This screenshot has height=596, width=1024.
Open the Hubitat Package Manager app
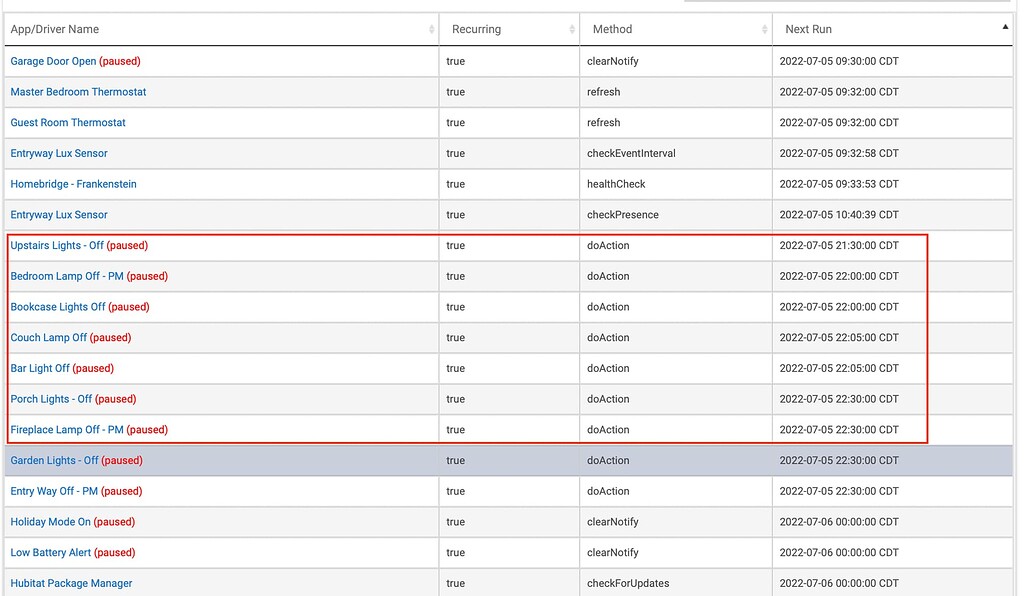(x=70, y=583)
